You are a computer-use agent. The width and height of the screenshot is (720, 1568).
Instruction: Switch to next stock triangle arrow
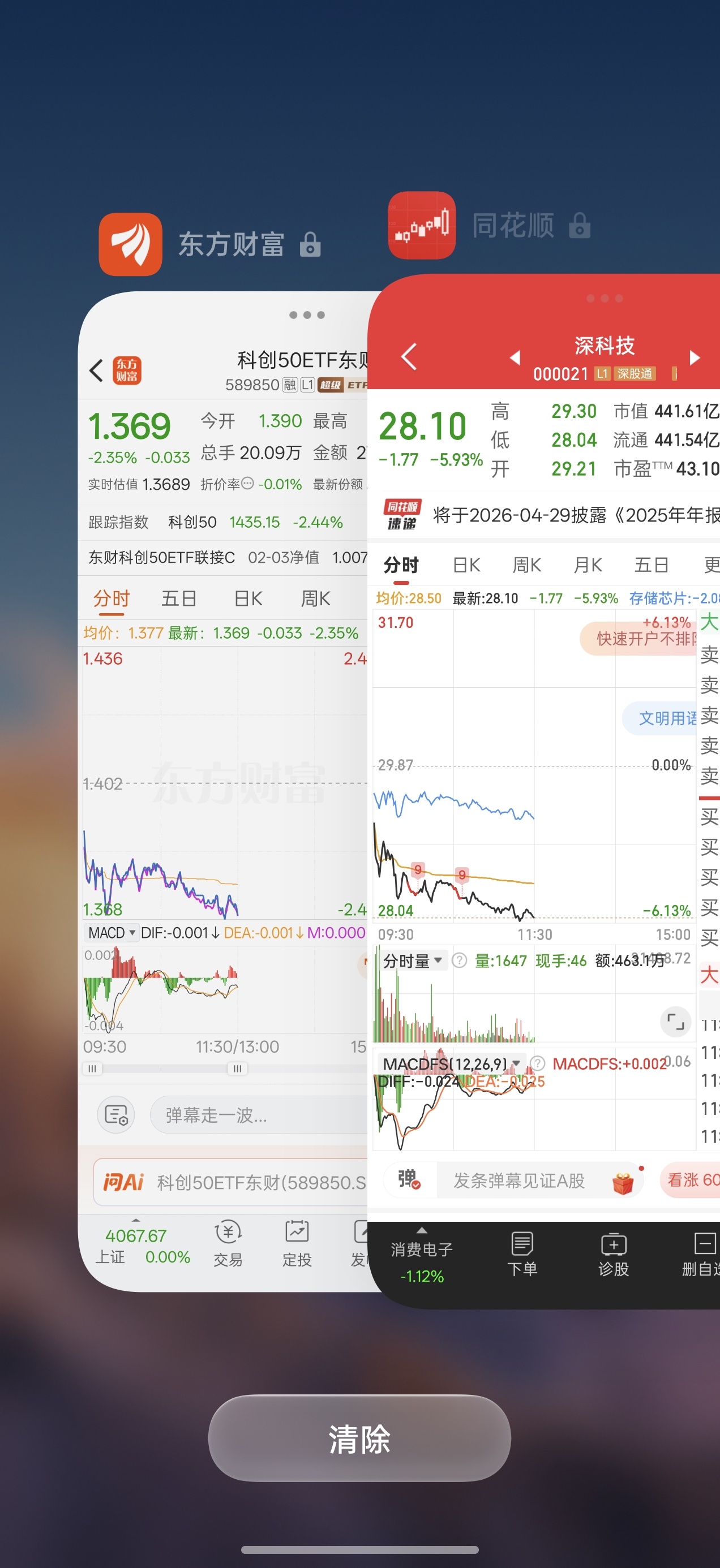click(x=694, y=357)
